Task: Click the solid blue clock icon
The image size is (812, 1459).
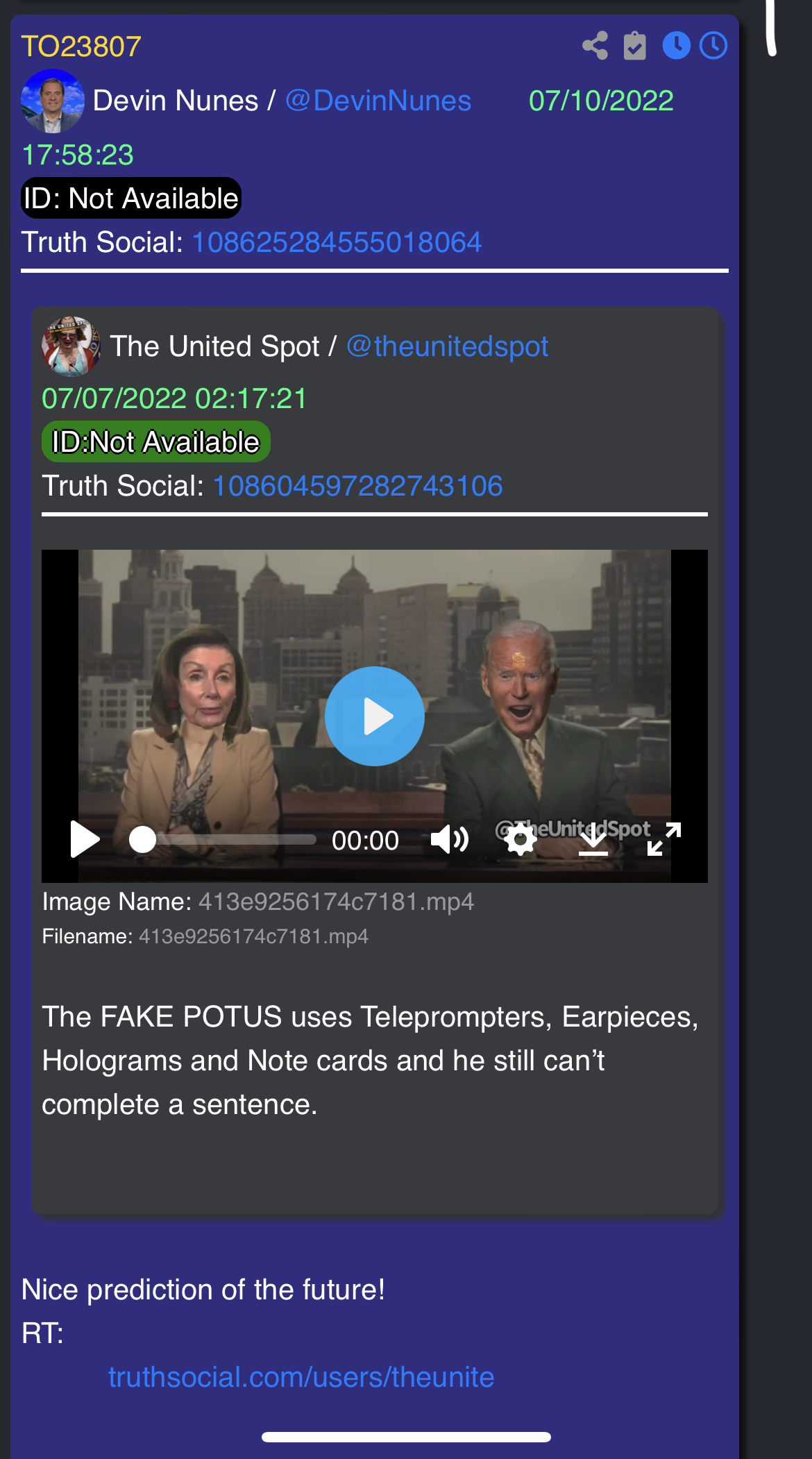Action: click(x=676, y=46)
